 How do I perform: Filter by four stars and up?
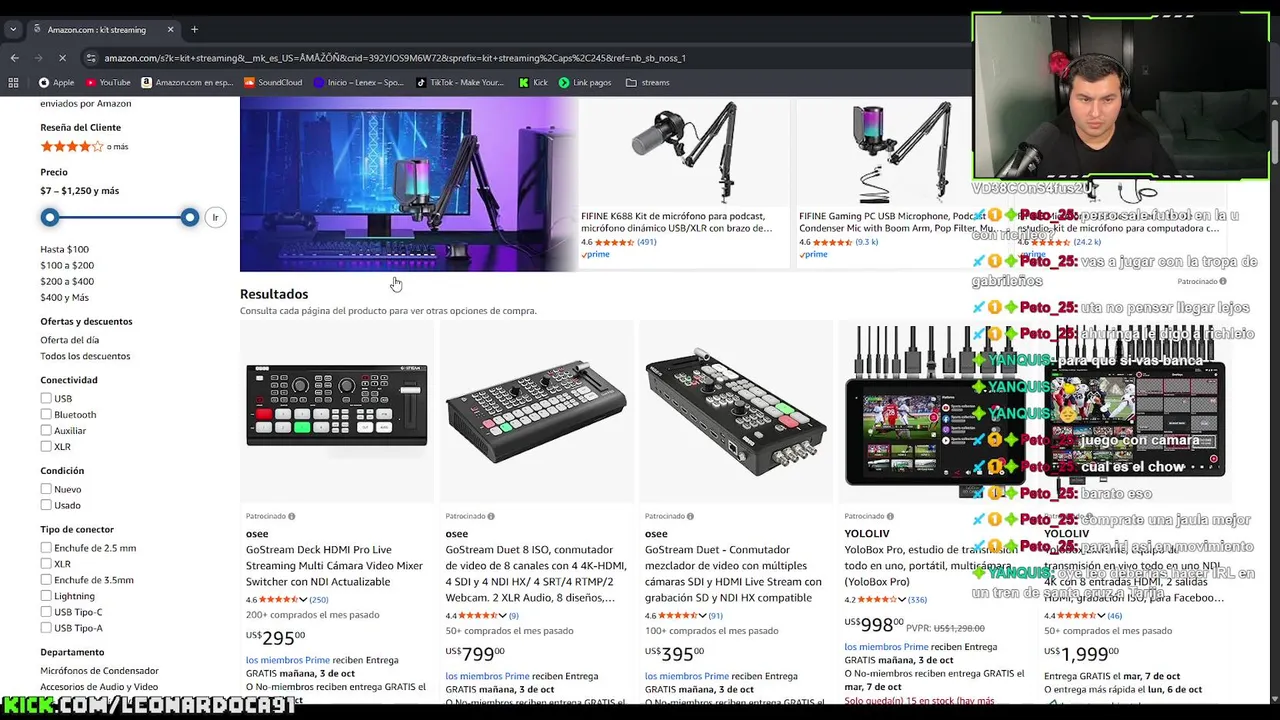pyautogui.click(x=84, y=146)
